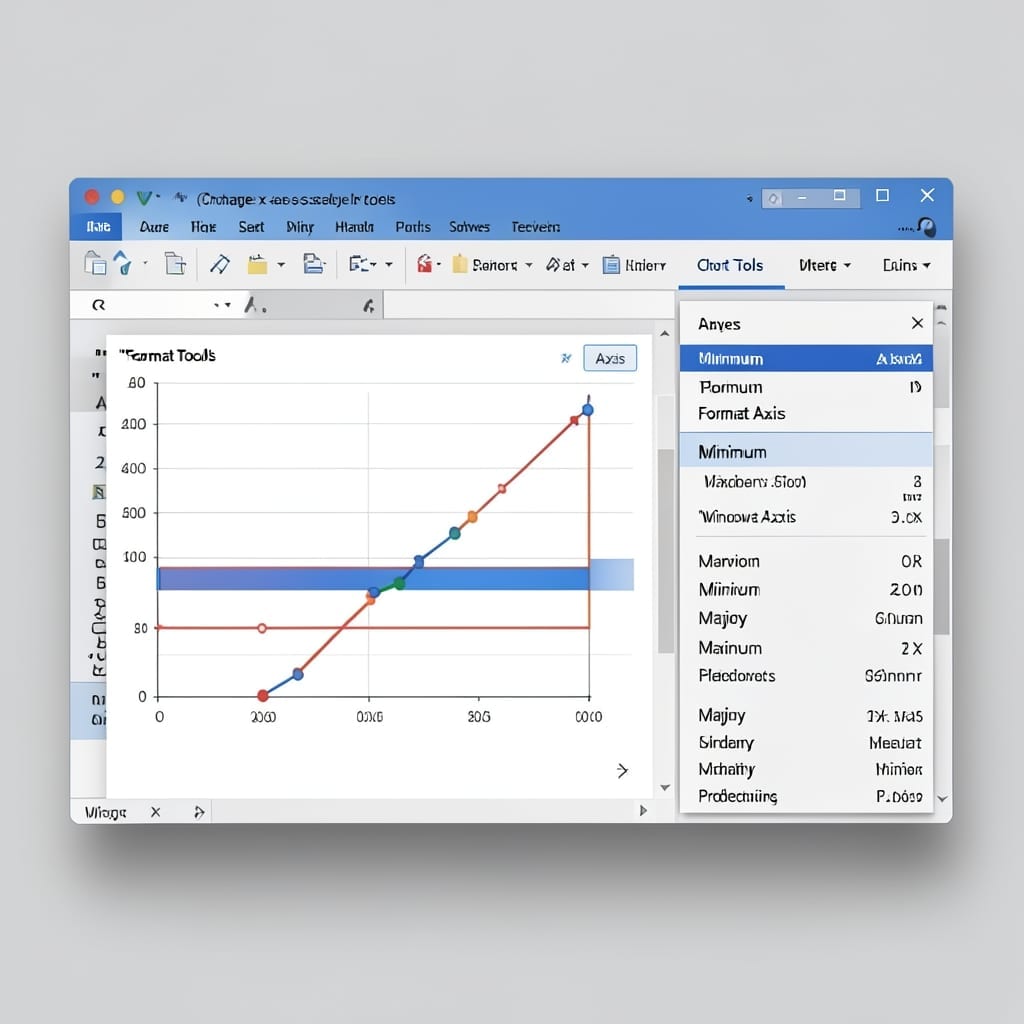Open the Dare menu
Viewport: 1024px width, 1024px height.
point(154,227)
